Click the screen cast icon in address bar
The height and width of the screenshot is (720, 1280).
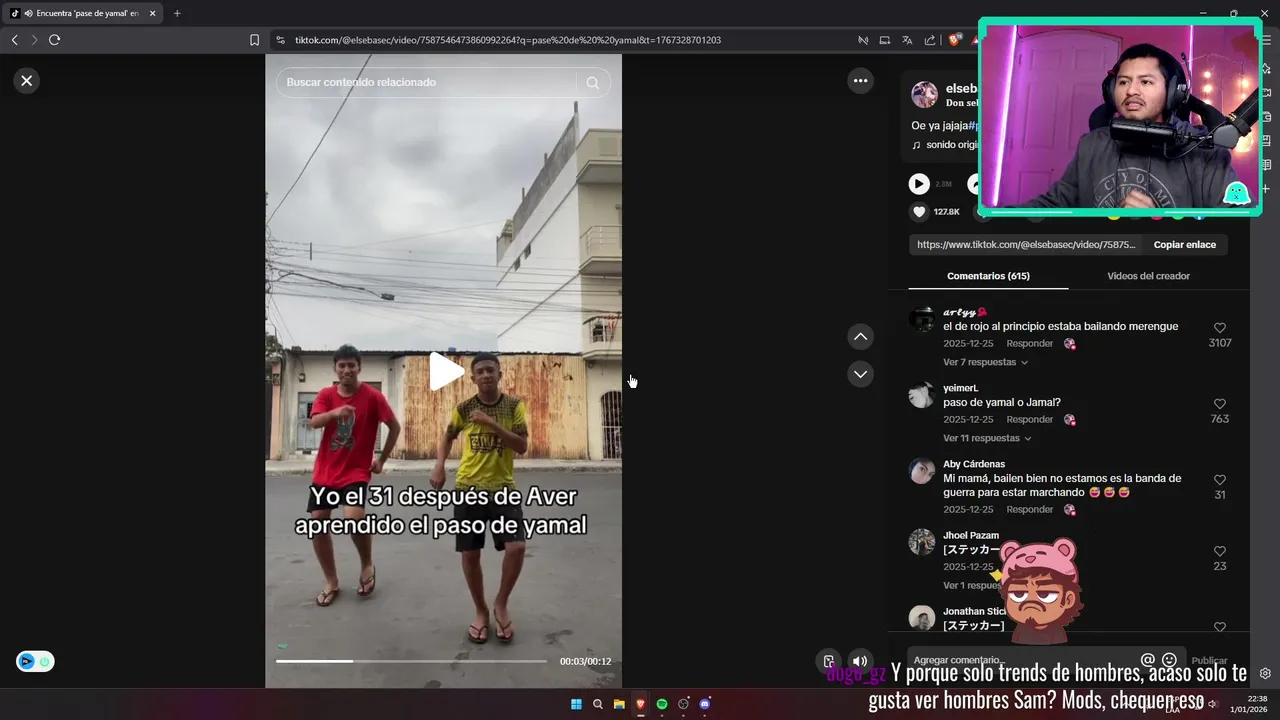(884, 40)
